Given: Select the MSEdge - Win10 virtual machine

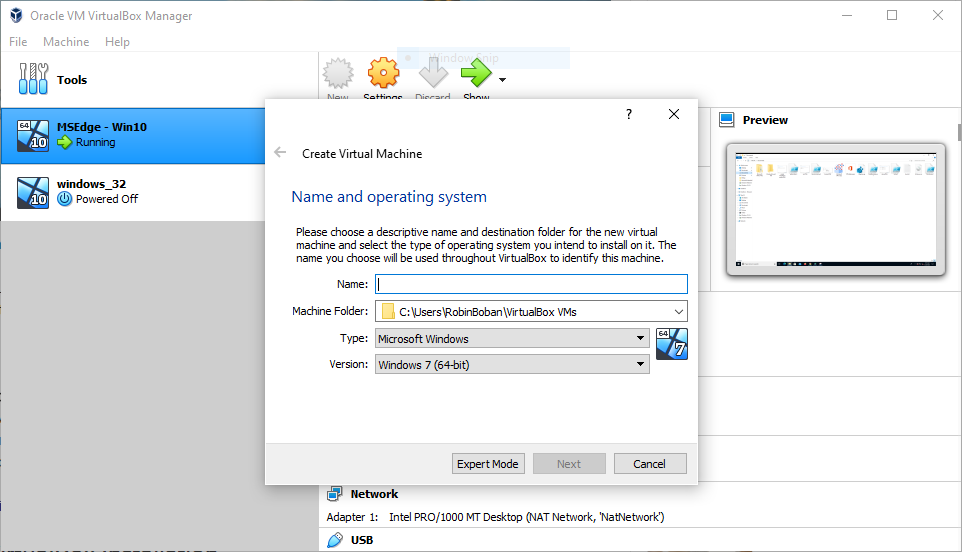Looking at the screenshot, I should point(133,136).
